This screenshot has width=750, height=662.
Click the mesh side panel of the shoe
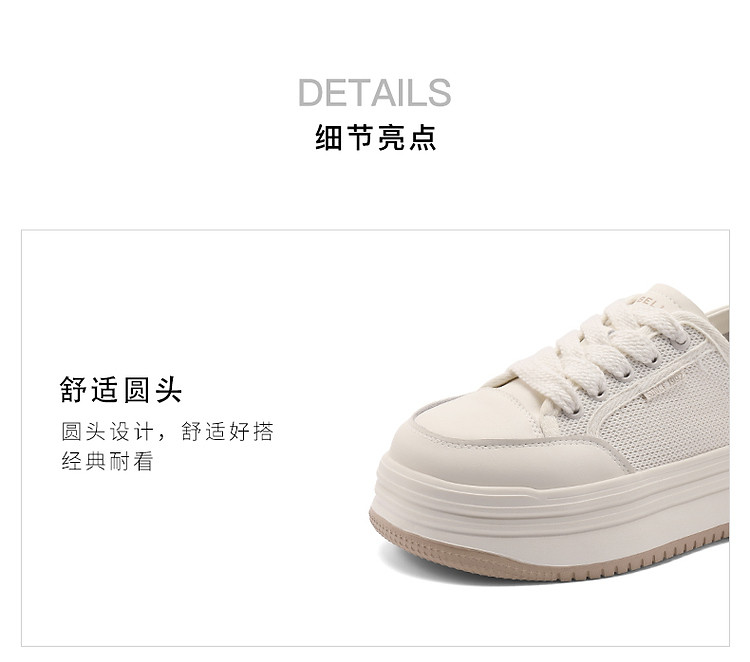(670, 416)
